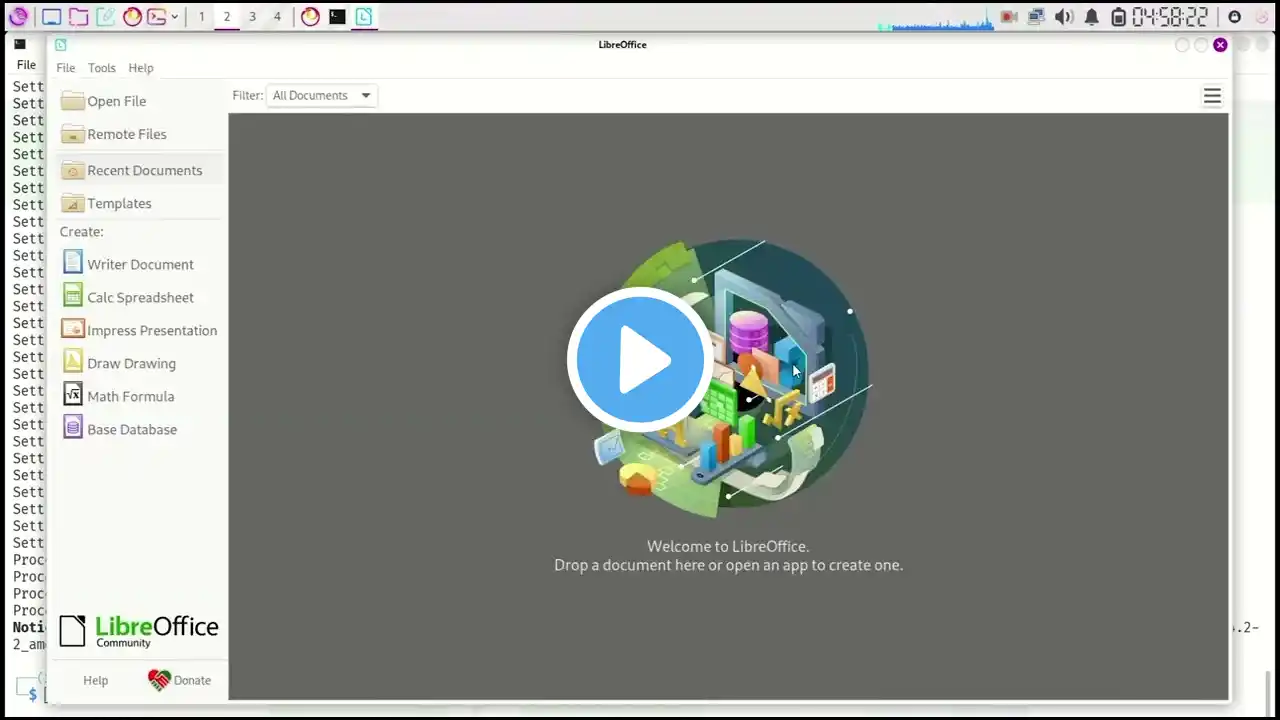
Task: Close the LibreOffice window
Action: coord(1220,44)
